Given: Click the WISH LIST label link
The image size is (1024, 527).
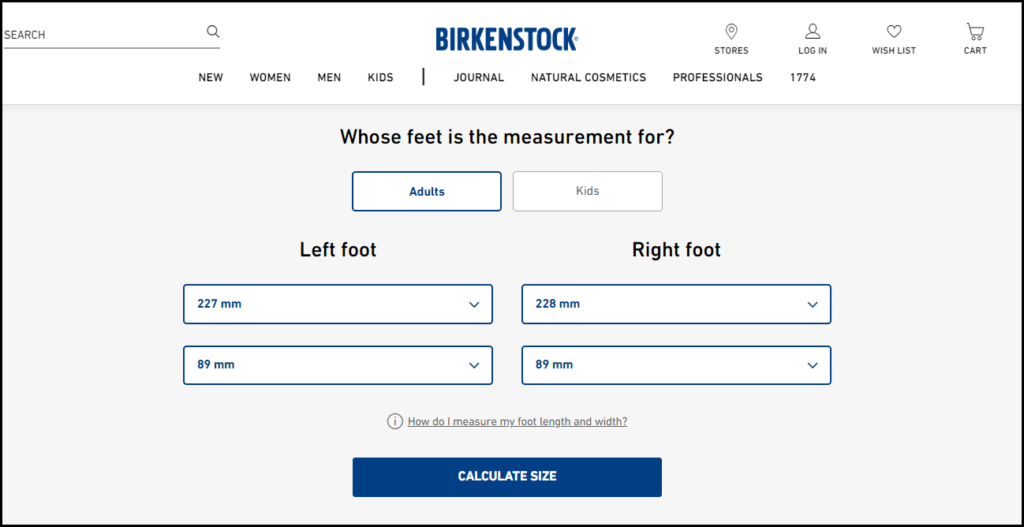Looking at the screenshot, I should 893,50.
